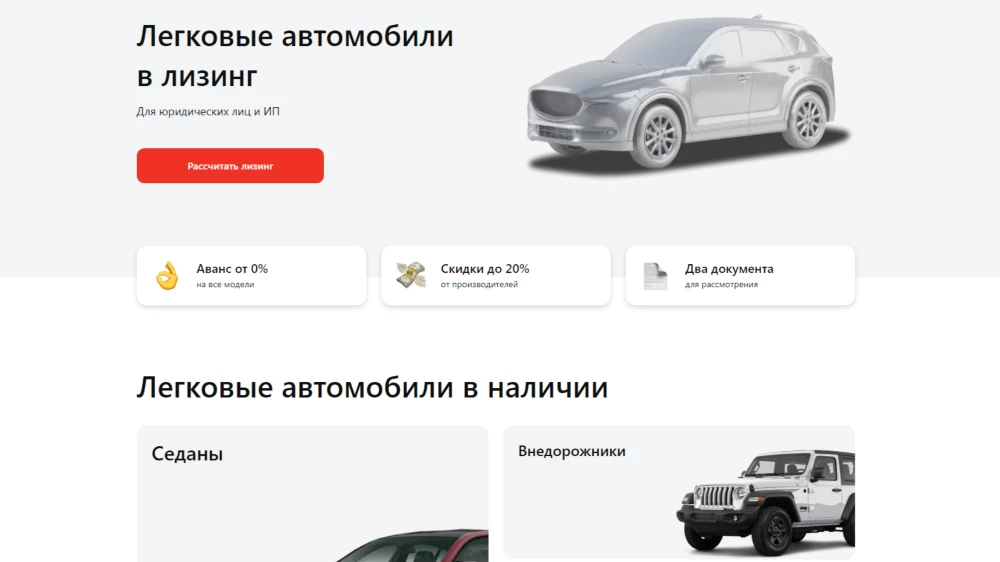
Task: Click the на все модели subtitle
Action: pos(225,285)
